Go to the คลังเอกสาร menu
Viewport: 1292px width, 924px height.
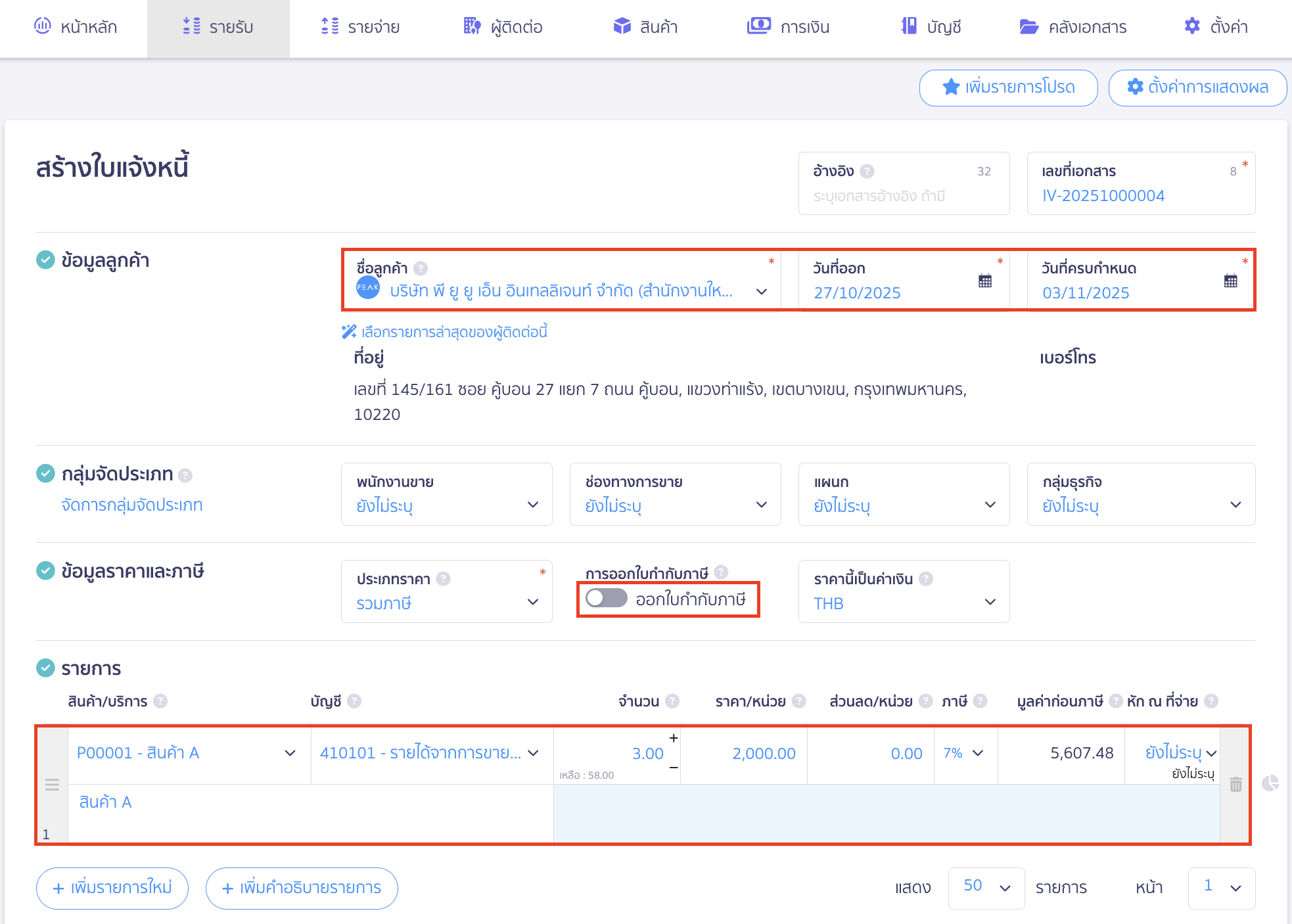point(1073,27)
